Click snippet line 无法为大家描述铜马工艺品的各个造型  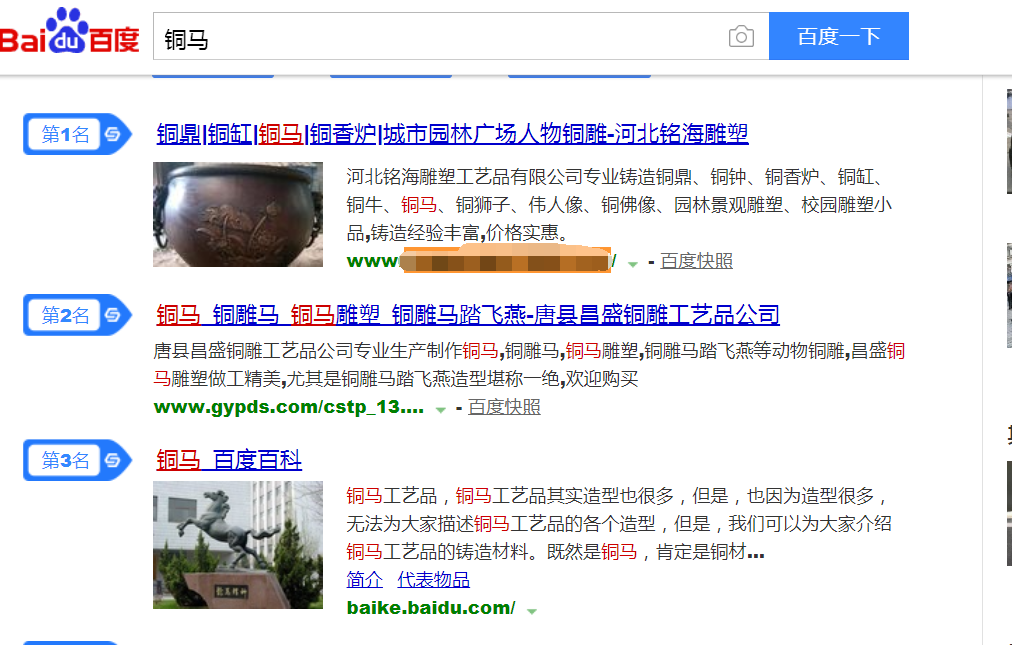coord(619,524)
